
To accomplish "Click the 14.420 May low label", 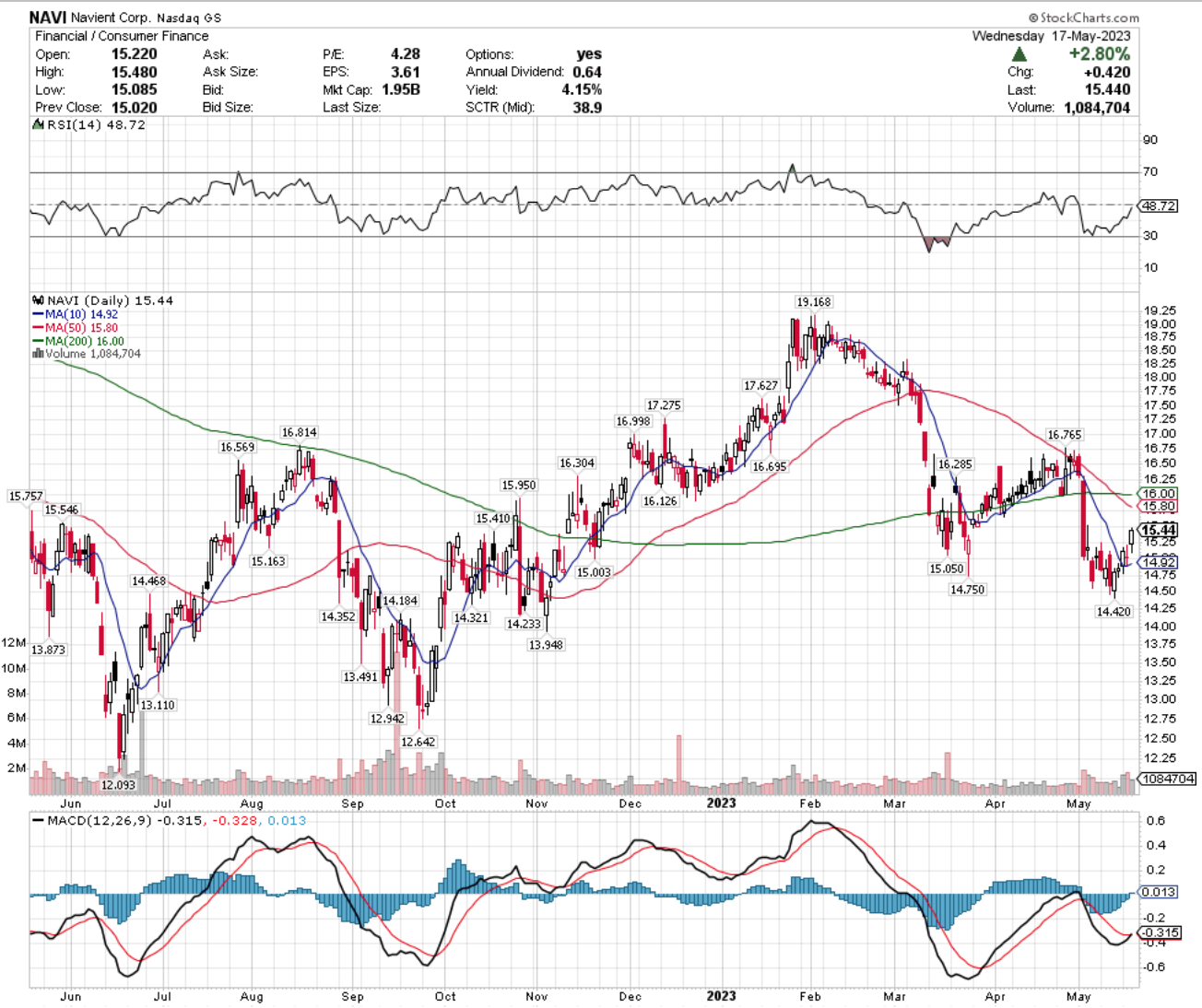I will tap(1114, 612).
